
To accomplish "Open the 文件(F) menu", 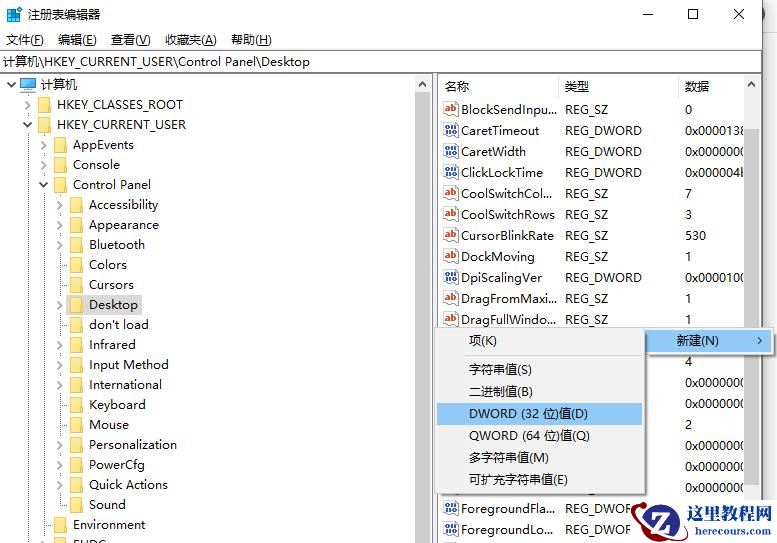I will tap(25, 40).
